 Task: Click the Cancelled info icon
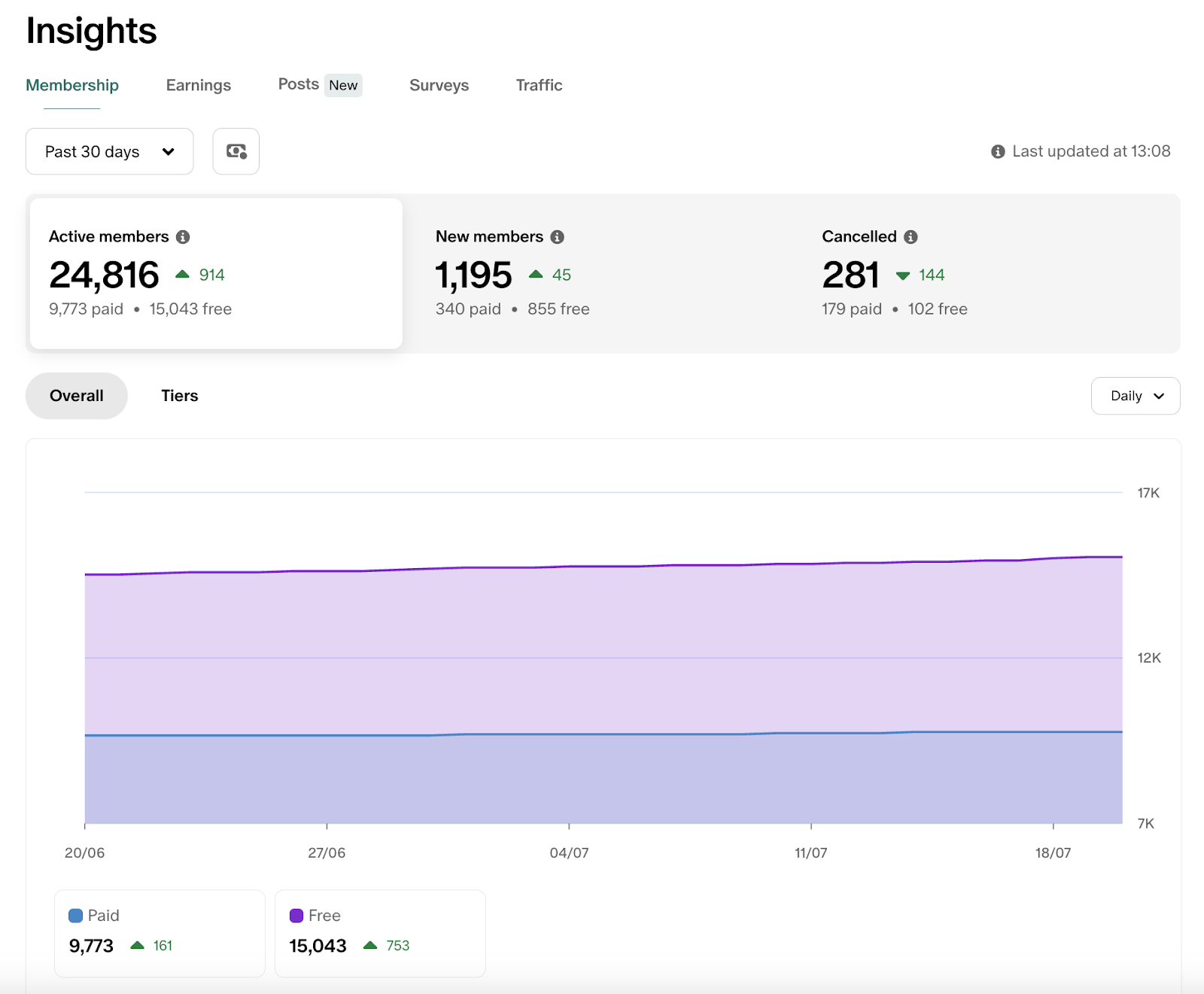coord(911,237)
